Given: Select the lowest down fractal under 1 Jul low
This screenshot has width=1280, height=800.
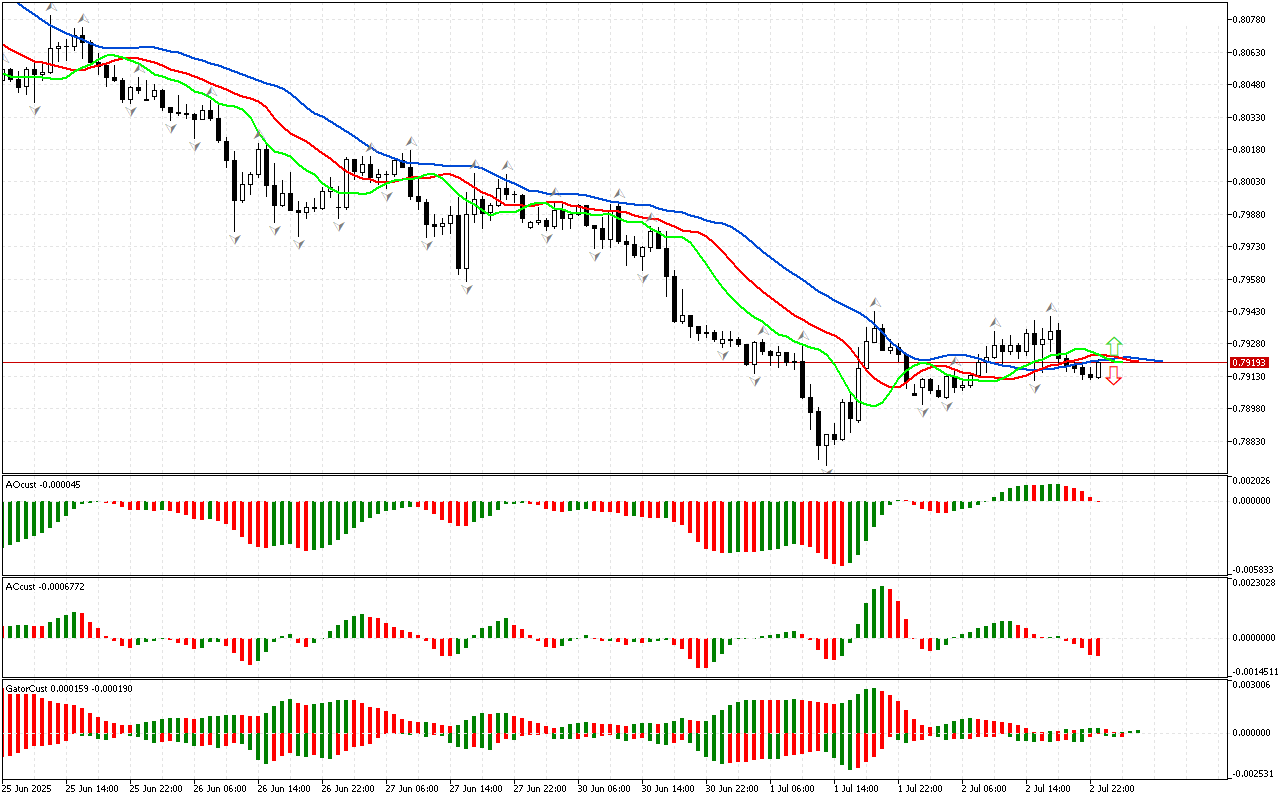Looking at the screenshot, I should coord(826,467).
